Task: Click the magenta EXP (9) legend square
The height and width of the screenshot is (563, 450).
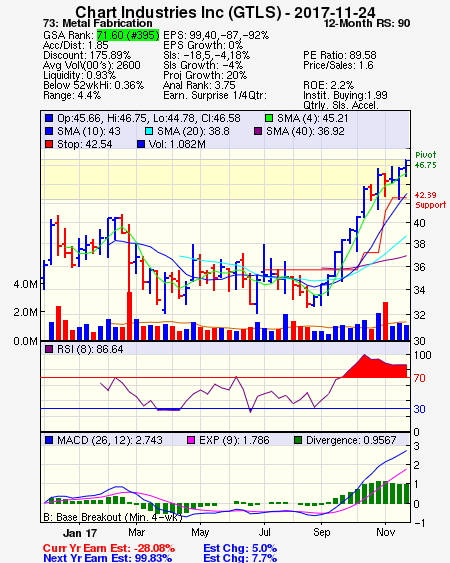Action: pos(191,440)
